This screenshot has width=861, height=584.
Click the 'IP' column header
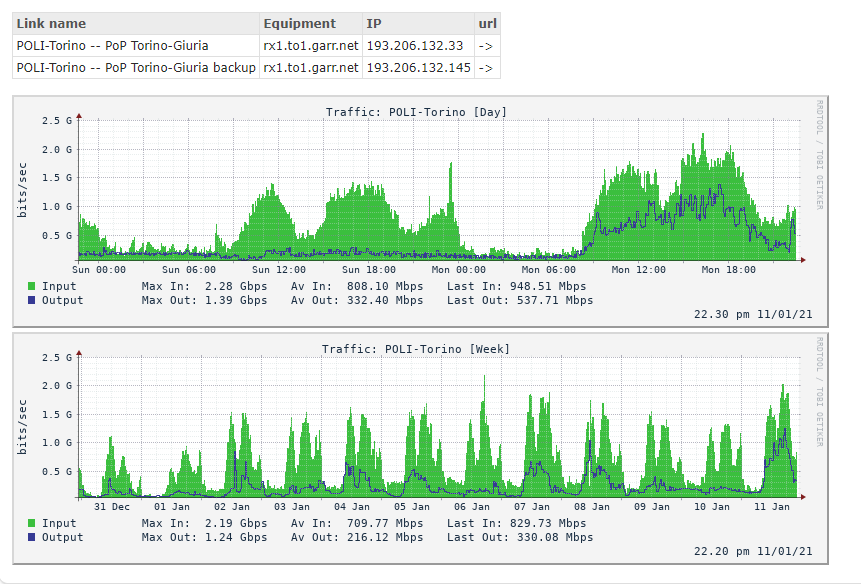click(374, 23)
